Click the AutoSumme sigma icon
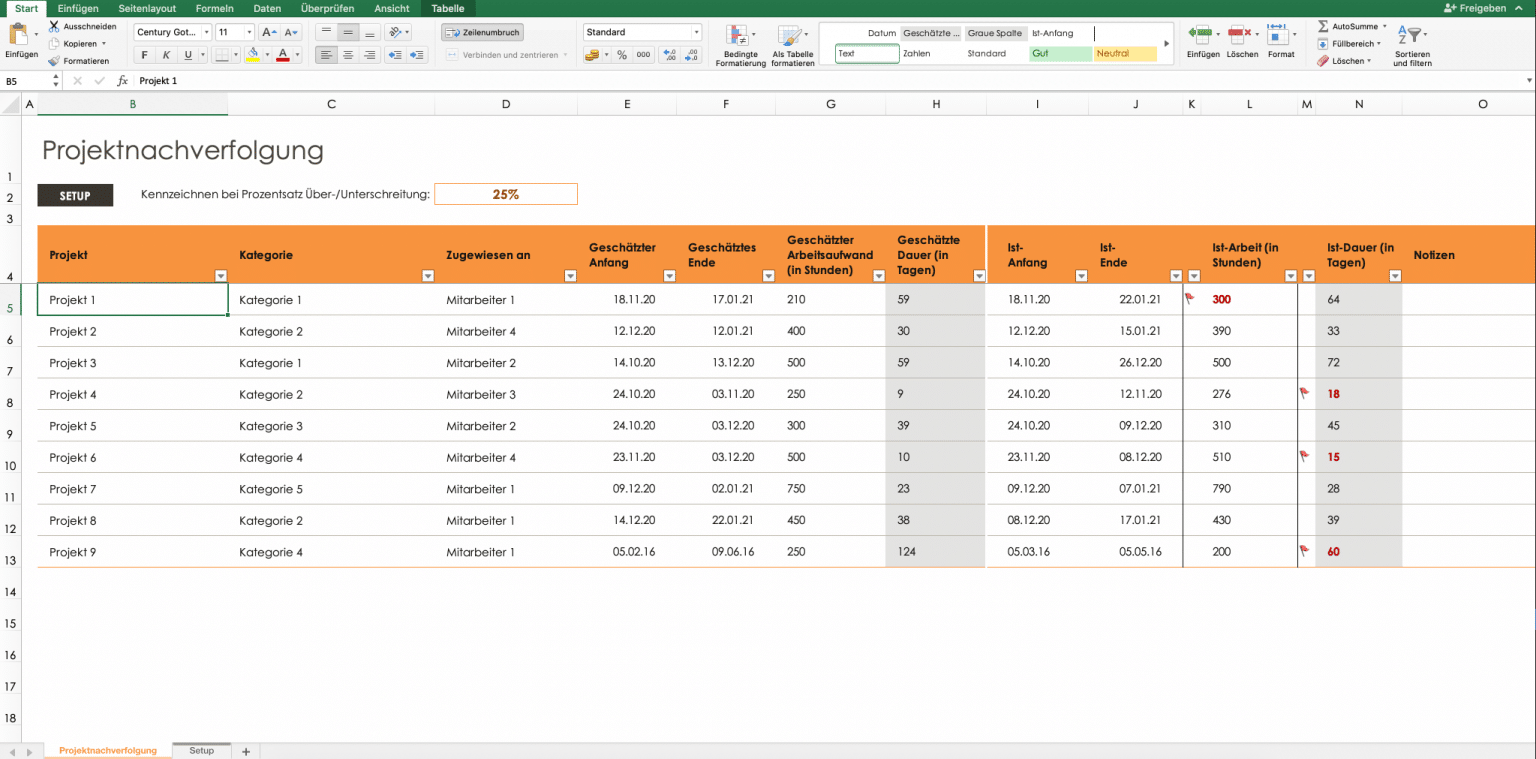The height and width of the screenshot is (759, 1536). click(x=1323, y=26)
